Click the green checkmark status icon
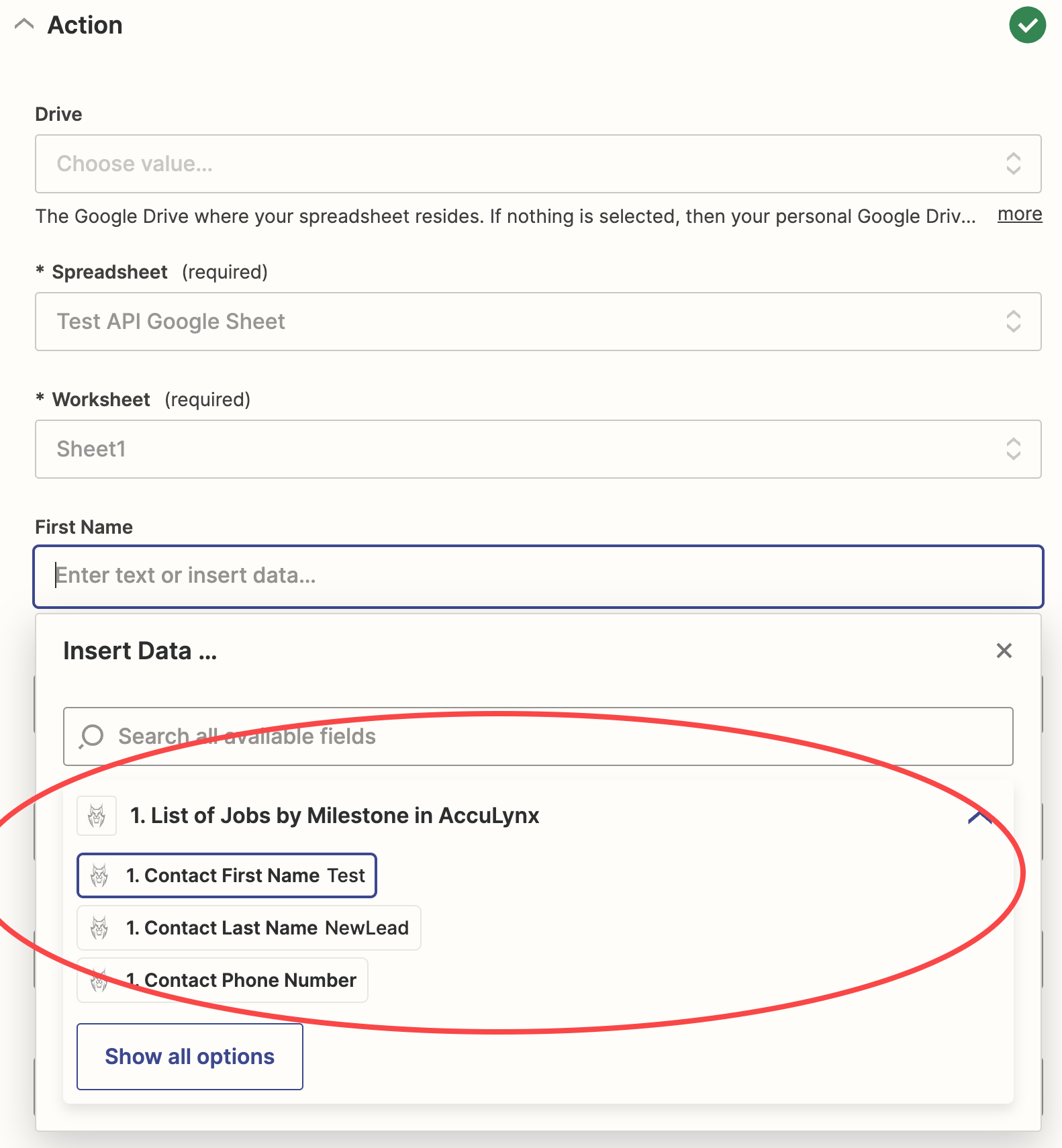 [1027, 25]
